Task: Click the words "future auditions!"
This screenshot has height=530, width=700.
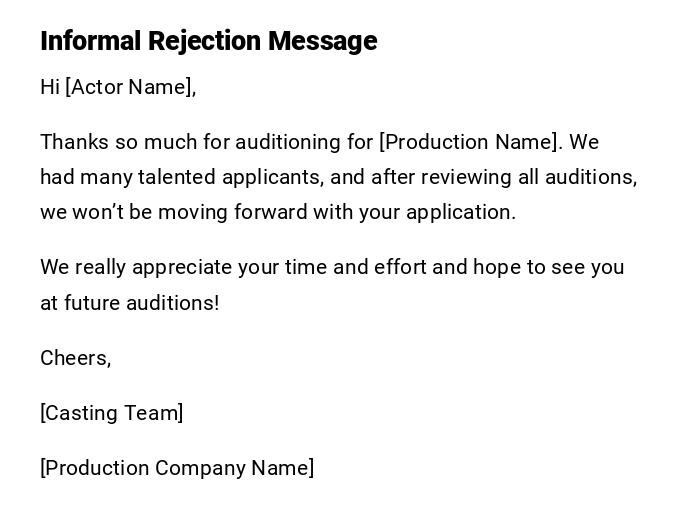Action: tap(141, 303)
